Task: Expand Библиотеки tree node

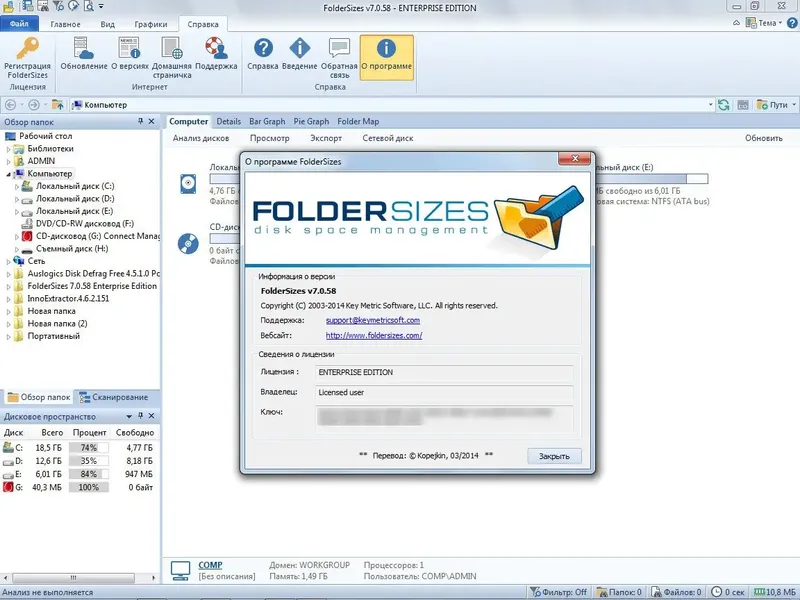Action: [8, 149]
